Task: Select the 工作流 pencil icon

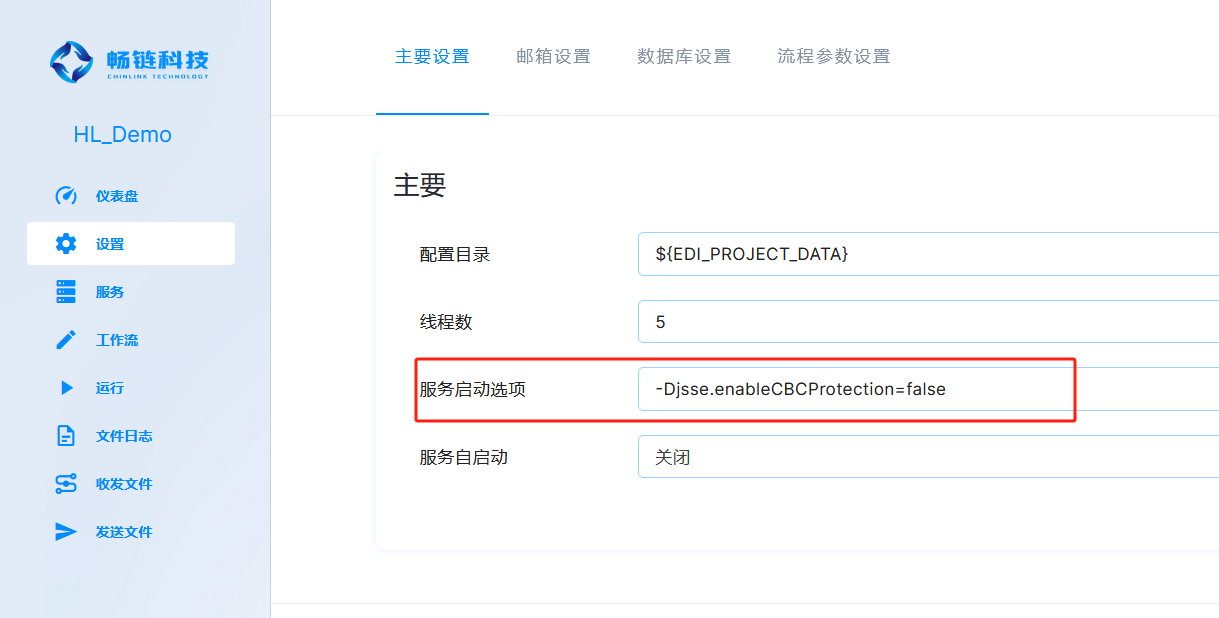Action: click(66, 339)
